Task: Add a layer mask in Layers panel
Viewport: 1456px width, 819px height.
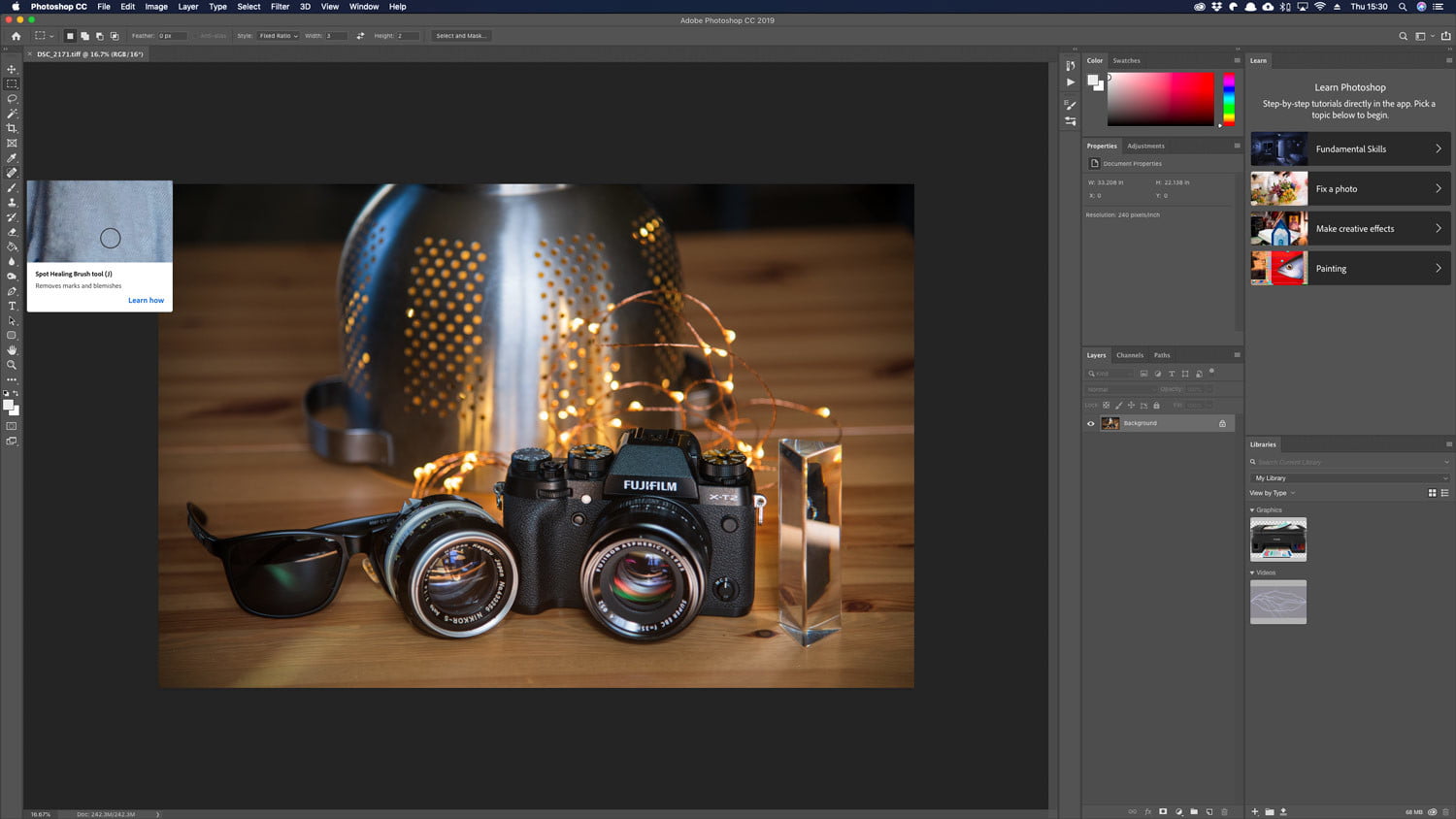Action: tap(1163, 811)
